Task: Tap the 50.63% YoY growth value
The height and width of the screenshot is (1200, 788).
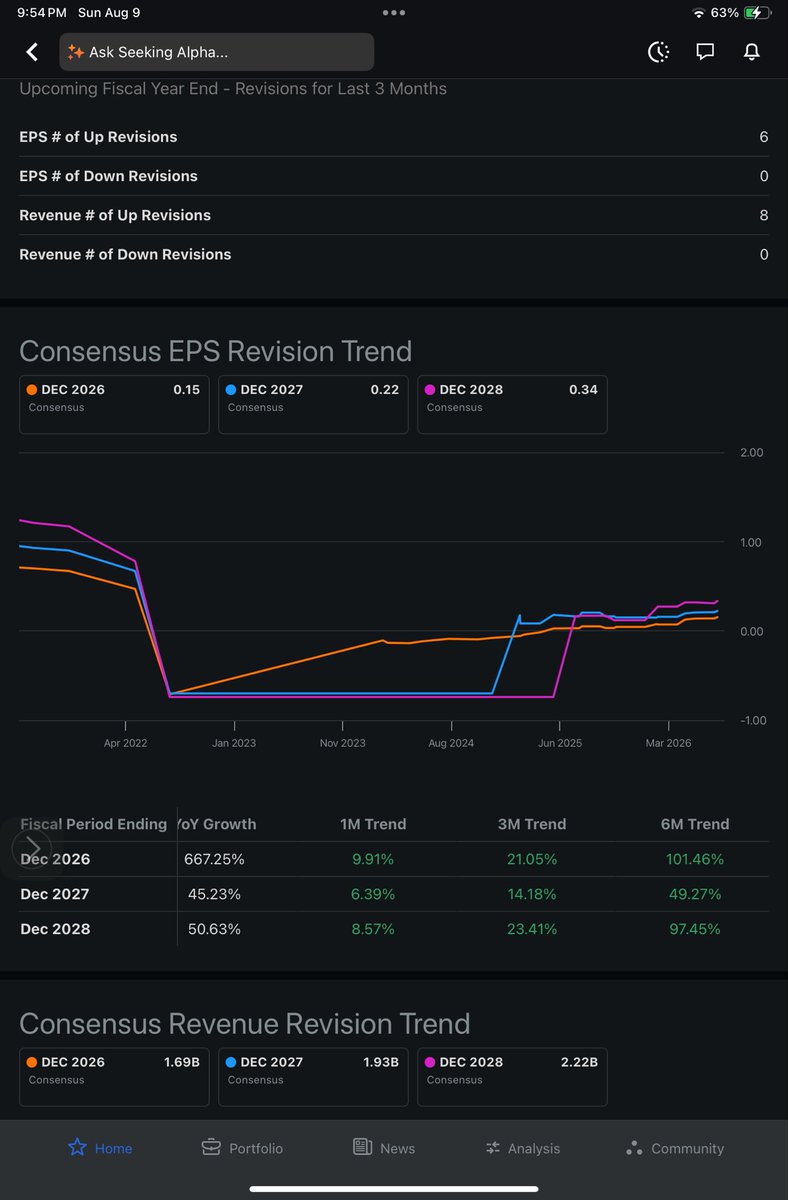Action: pos(214,929)
